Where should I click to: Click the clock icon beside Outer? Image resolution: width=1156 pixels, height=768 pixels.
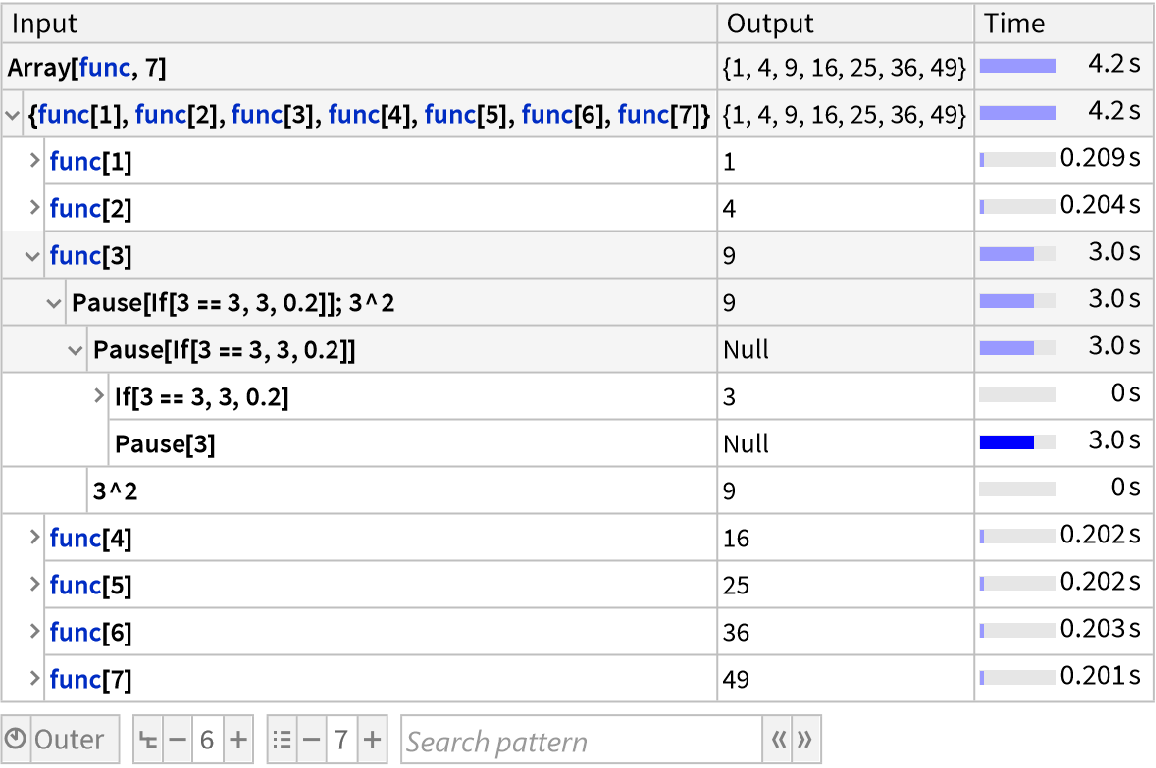click(x=14, y=739)
